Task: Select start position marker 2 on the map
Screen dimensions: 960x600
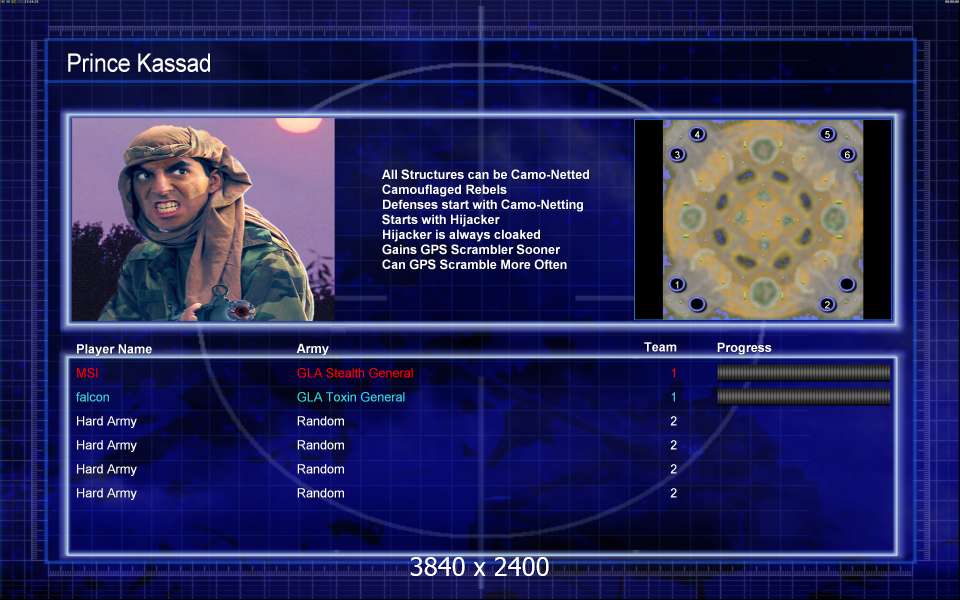Action: coord(827,304)
